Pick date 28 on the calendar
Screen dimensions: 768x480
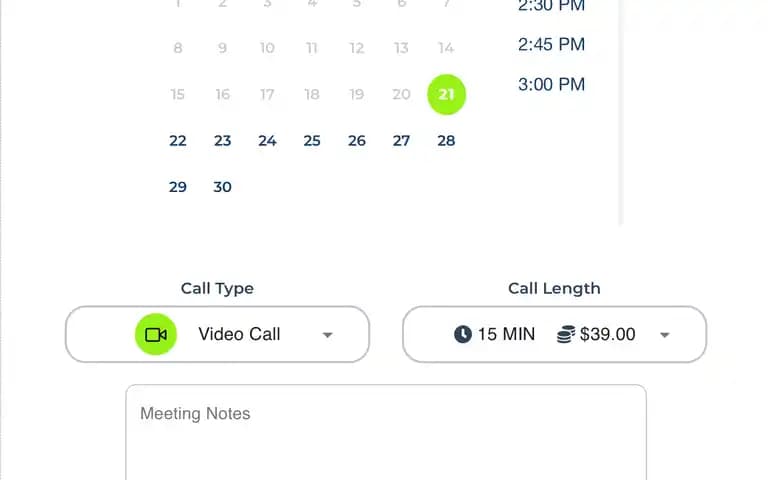446,141
